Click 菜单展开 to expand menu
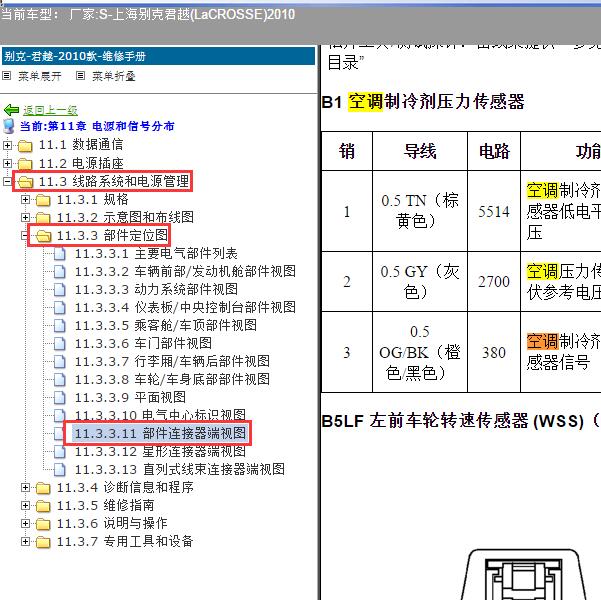The height and width of the screenshot is (600, 601). tap(40, 76)
